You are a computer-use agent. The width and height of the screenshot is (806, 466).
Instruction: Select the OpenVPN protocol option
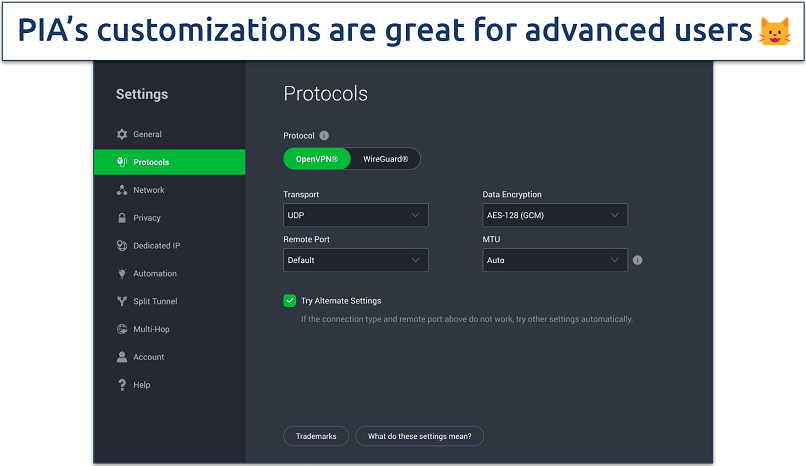317,159
